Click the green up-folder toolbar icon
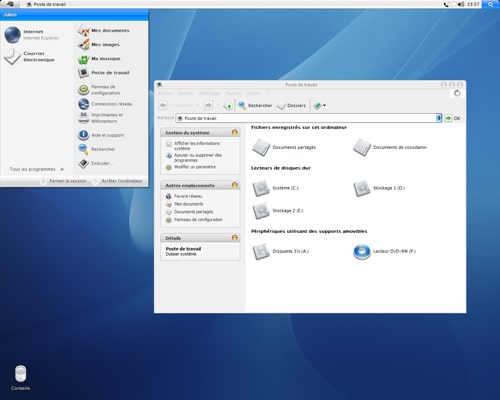This screenshot has width=500, height=400. pos(228,106)
